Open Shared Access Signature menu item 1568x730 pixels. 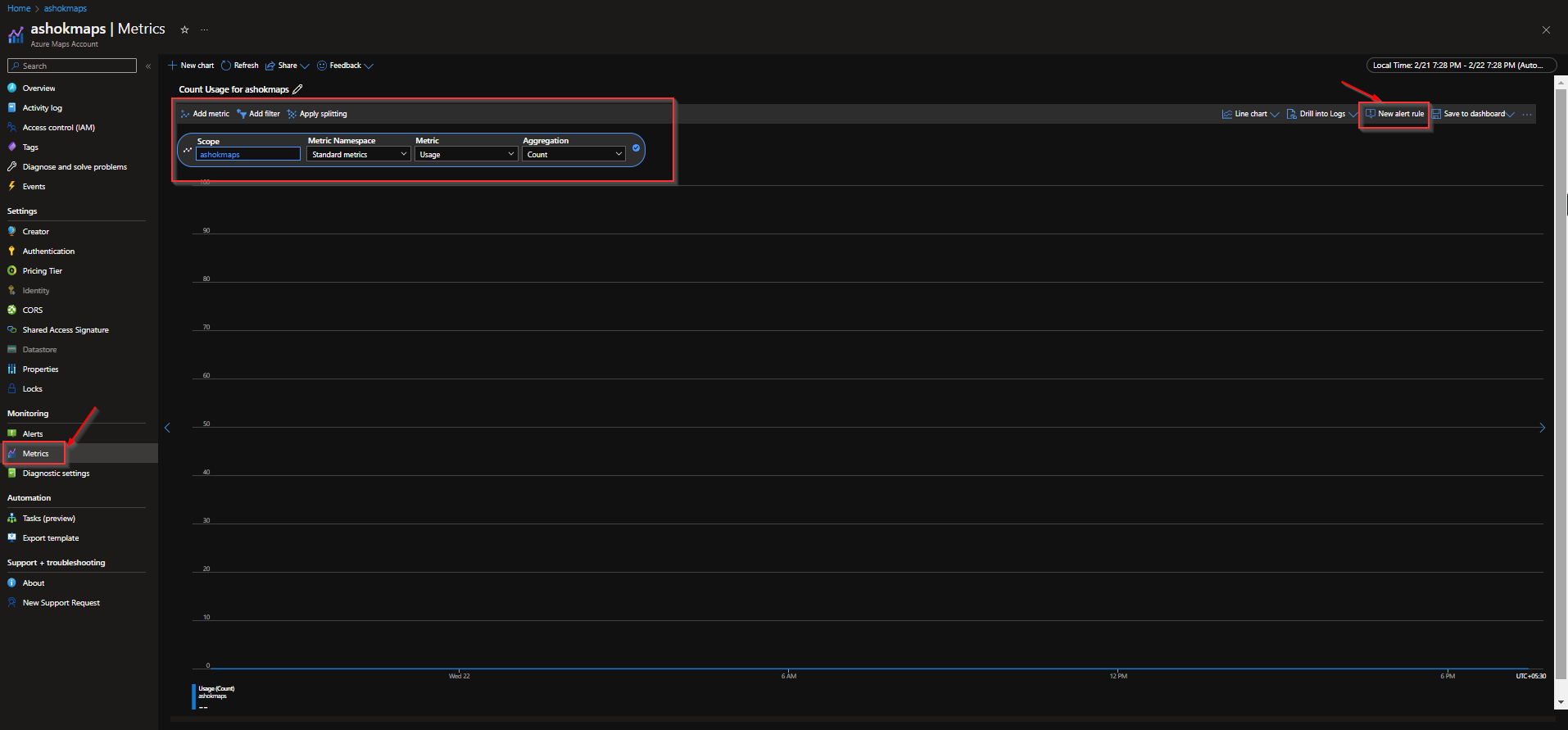click(66, 329)
